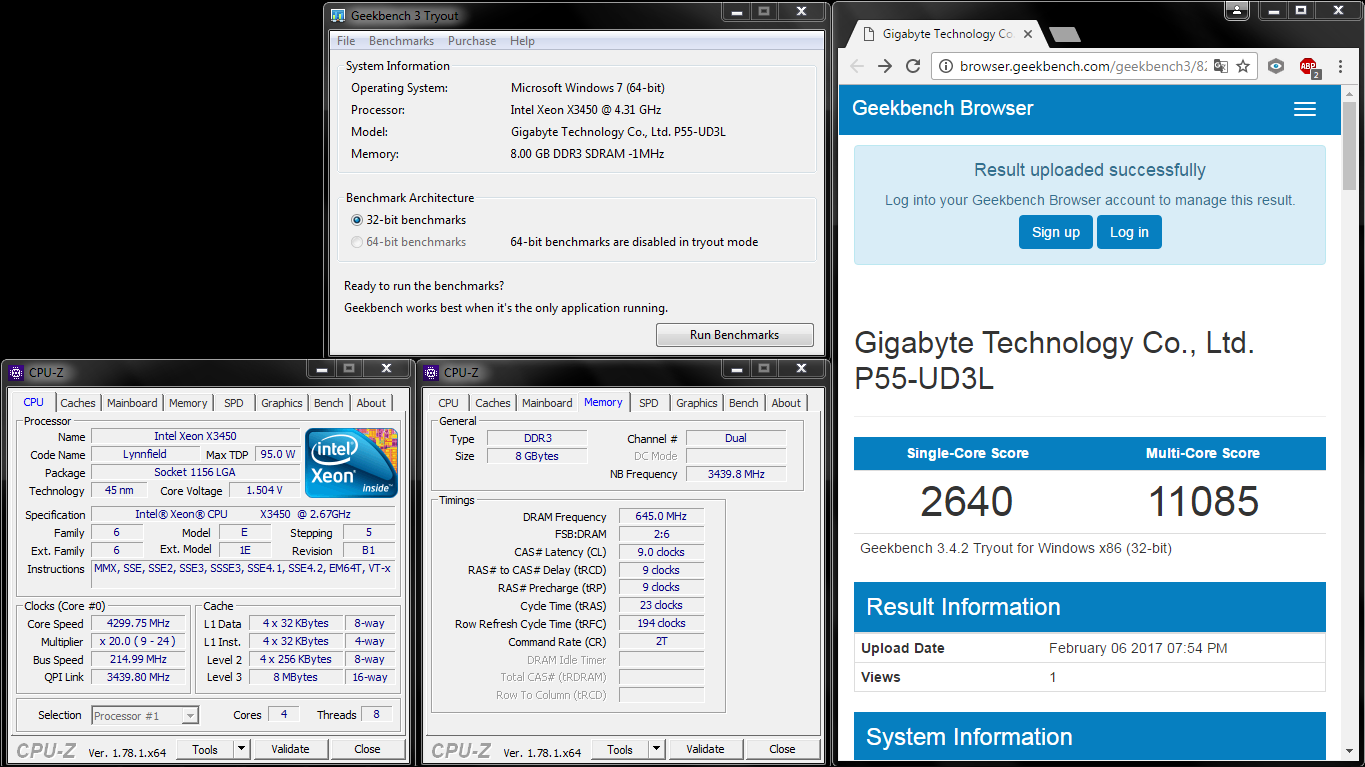Screen dimensions: 1365x767
Task: Maximize the Chrome browser window
Action: 1301,10
